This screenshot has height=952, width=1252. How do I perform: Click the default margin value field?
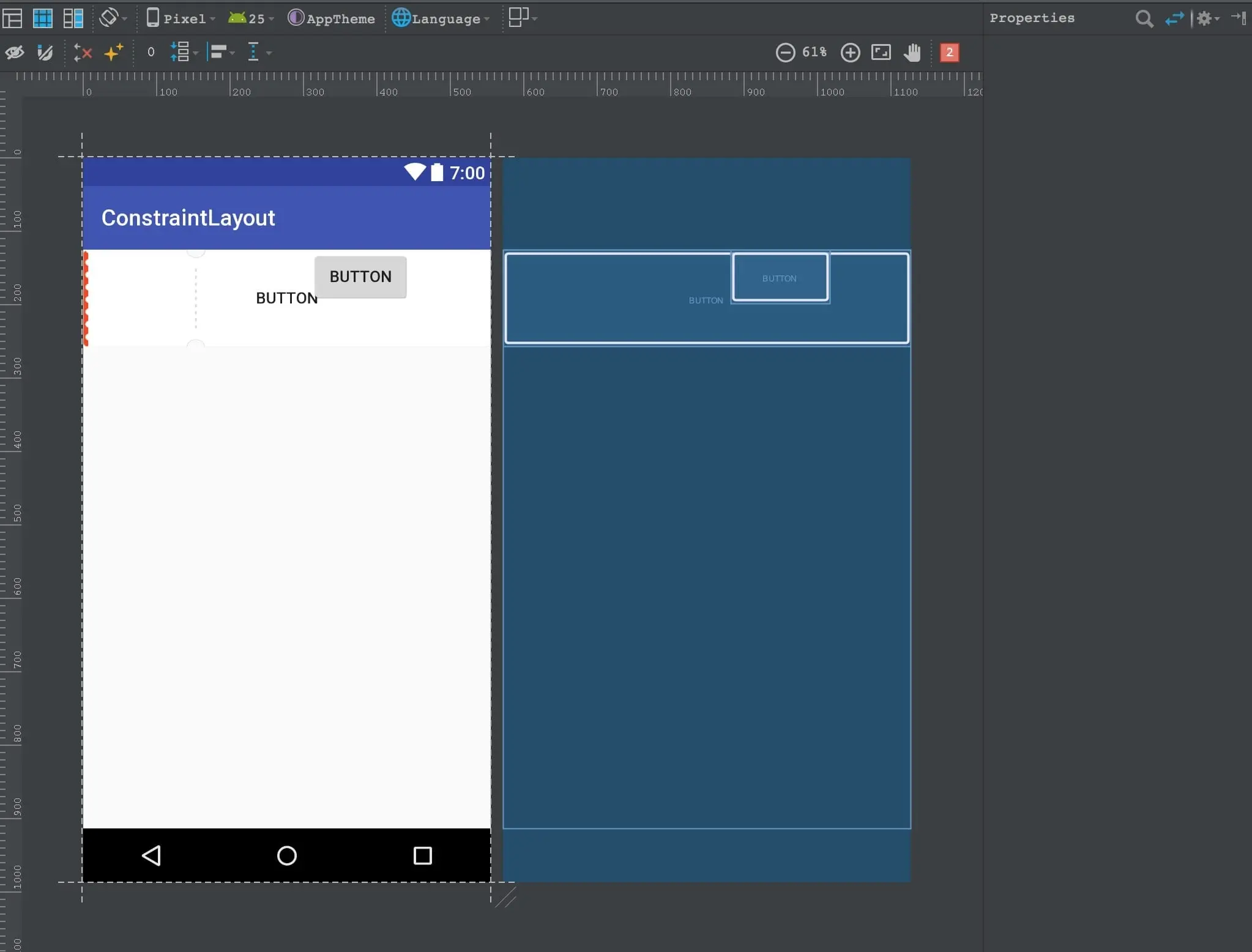click(x=151, y=53)
